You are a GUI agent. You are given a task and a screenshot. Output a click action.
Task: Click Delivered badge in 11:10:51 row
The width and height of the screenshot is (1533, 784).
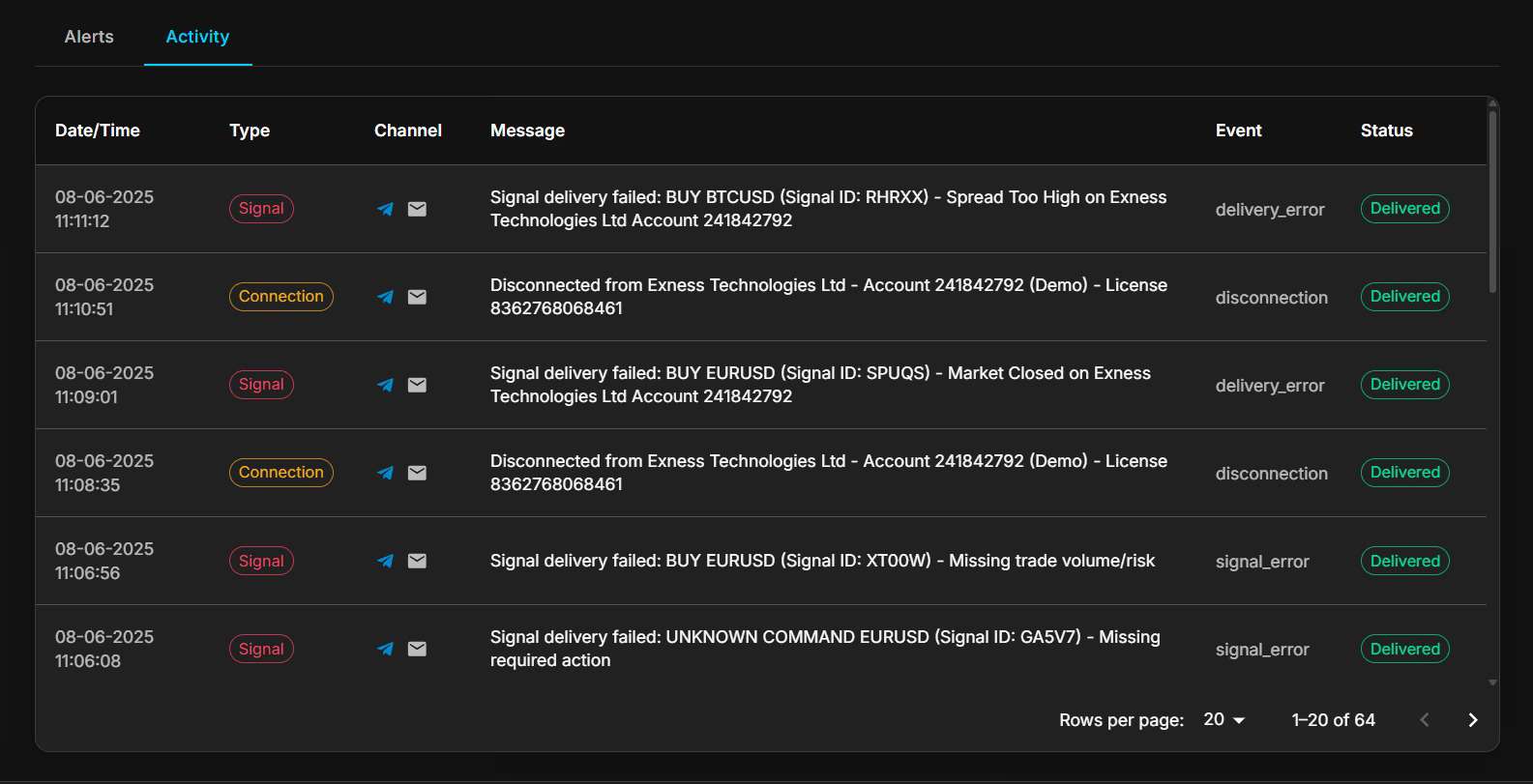pyautogui.click(x=1405, y=297)
